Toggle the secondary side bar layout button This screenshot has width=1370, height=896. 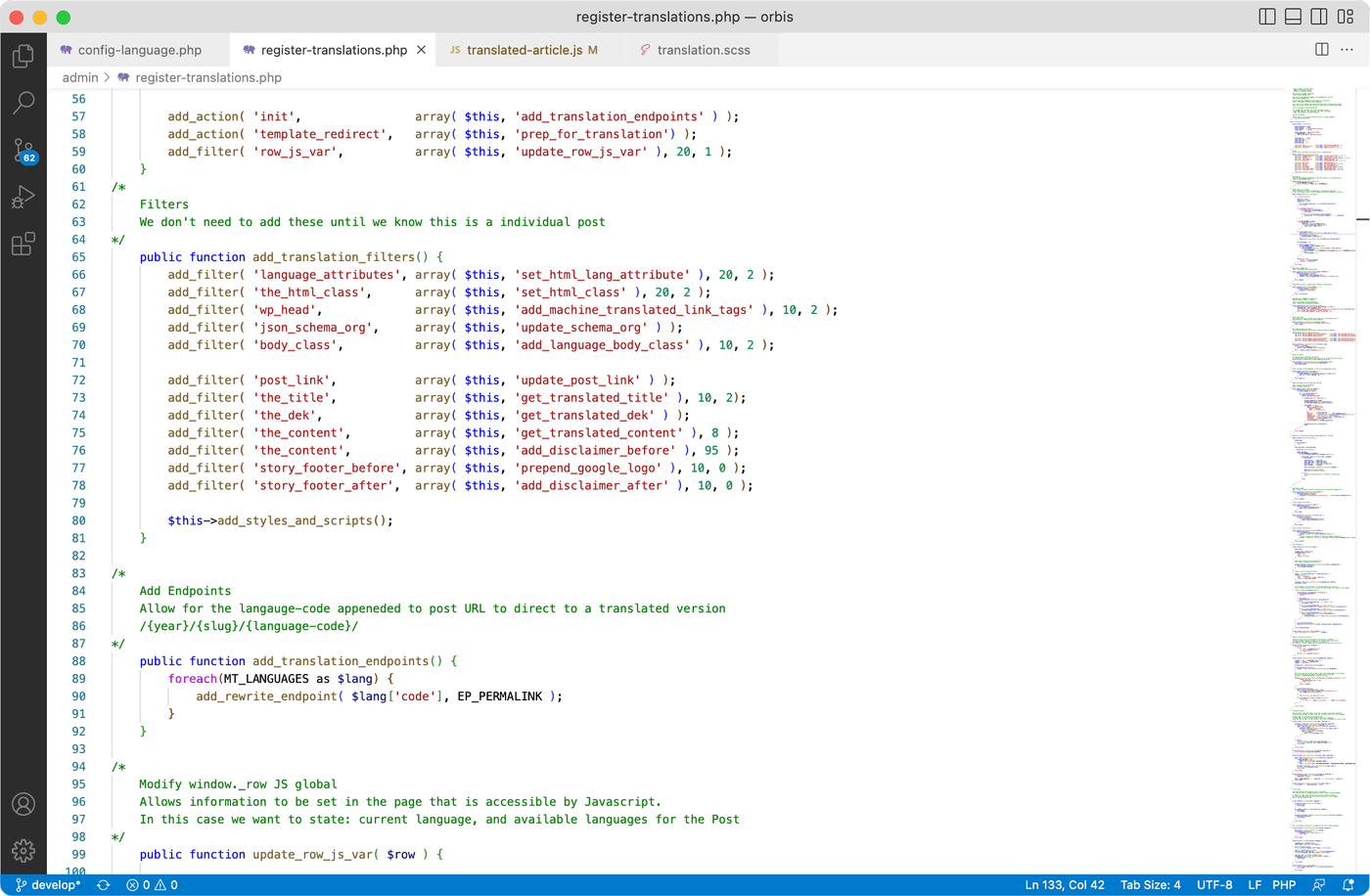point(1319,18)
